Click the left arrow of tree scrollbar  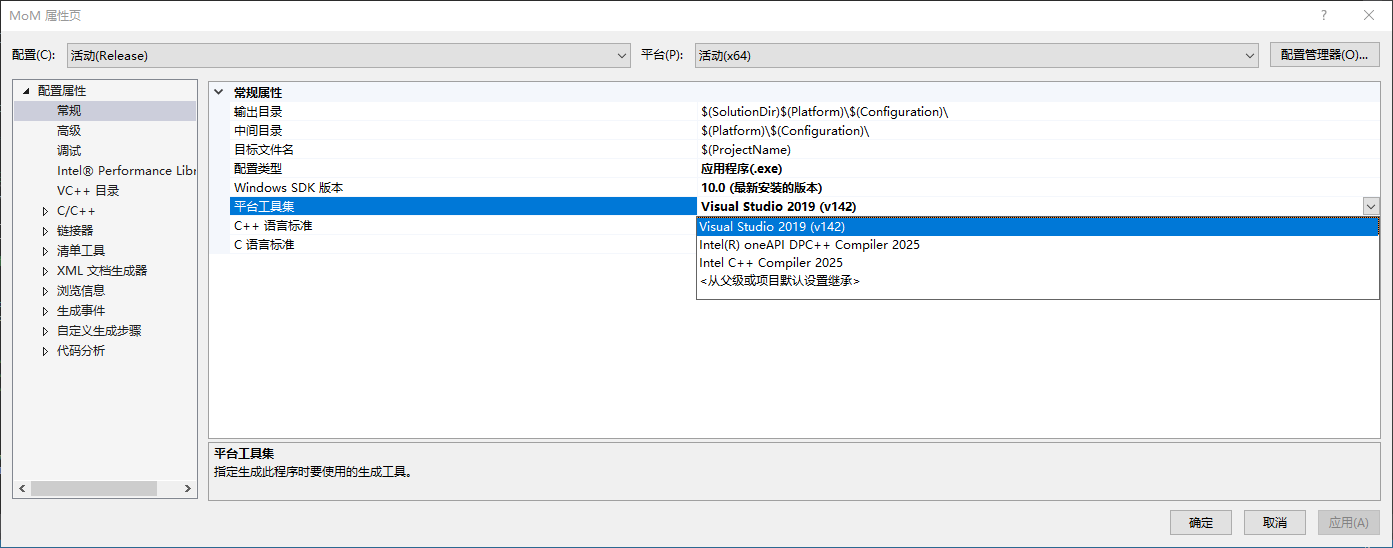(22, 489)
